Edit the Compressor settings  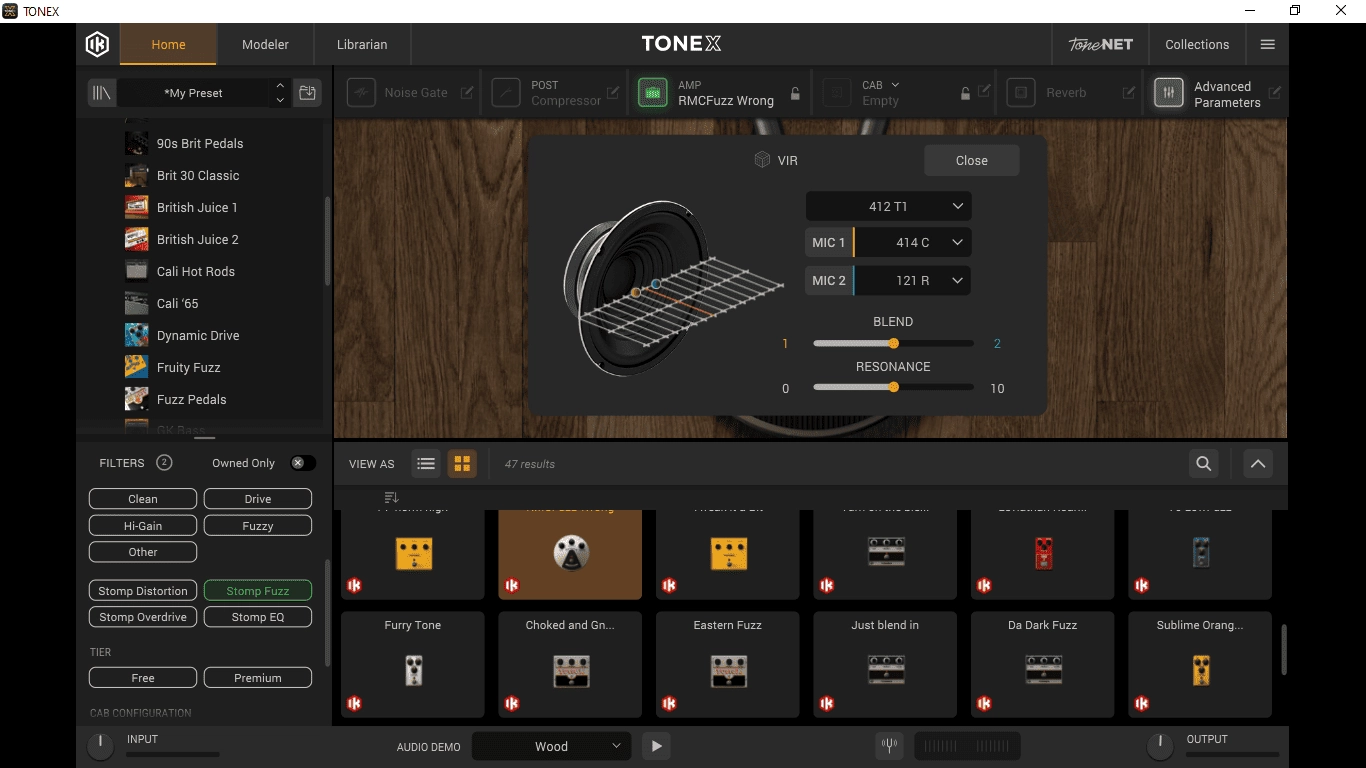[x=613, y=93]
